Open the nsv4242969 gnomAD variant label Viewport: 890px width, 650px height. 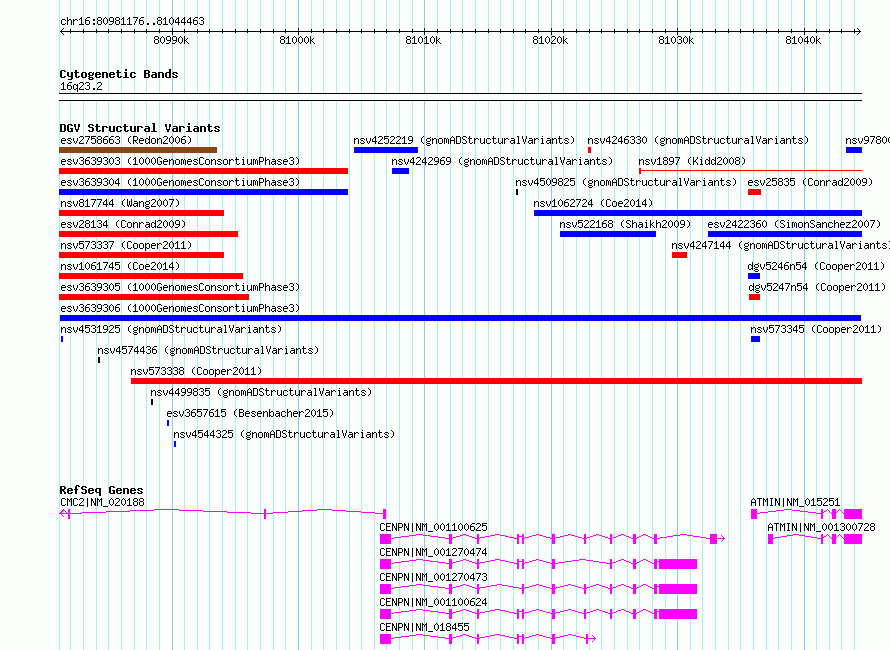click(502, 161)
